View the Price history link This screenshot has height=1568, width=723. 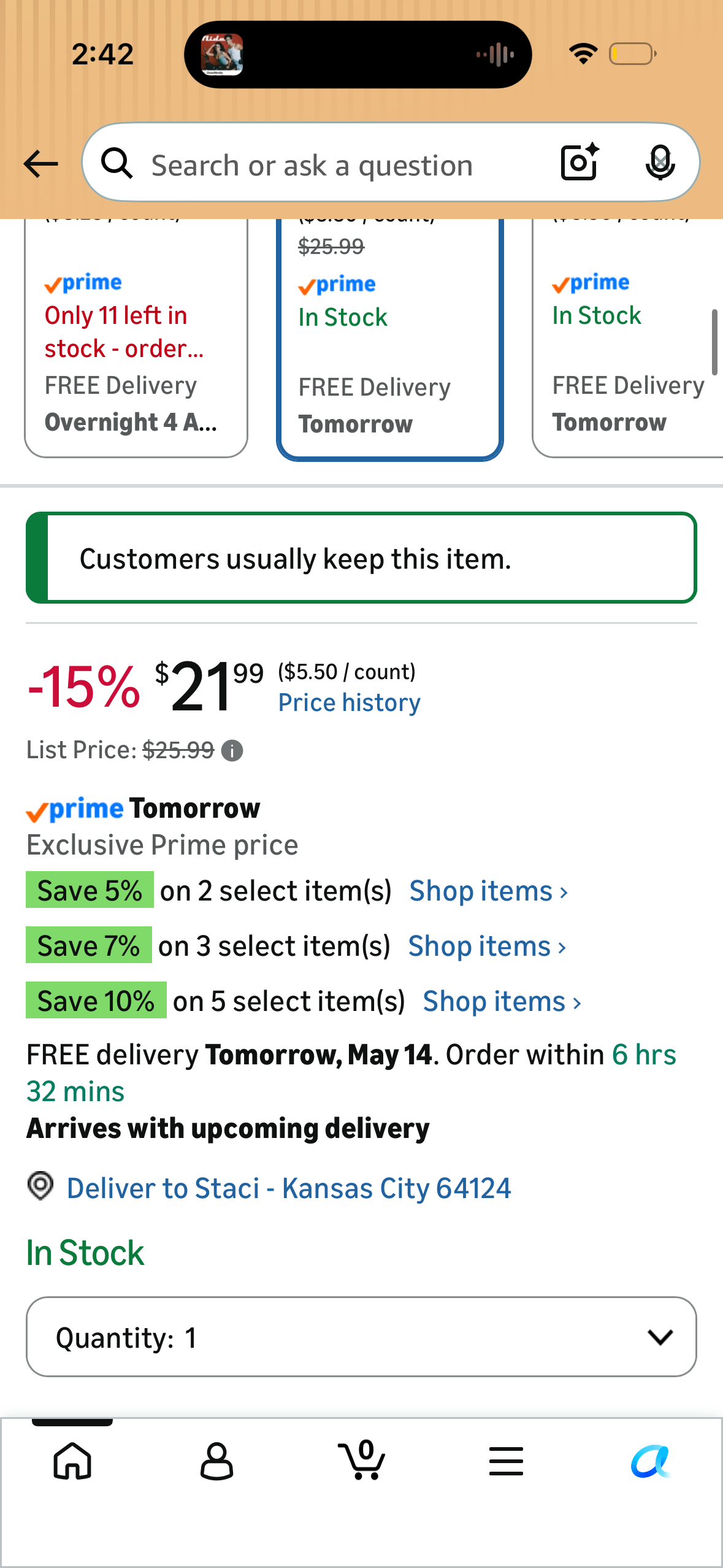[x=350, y=702]
